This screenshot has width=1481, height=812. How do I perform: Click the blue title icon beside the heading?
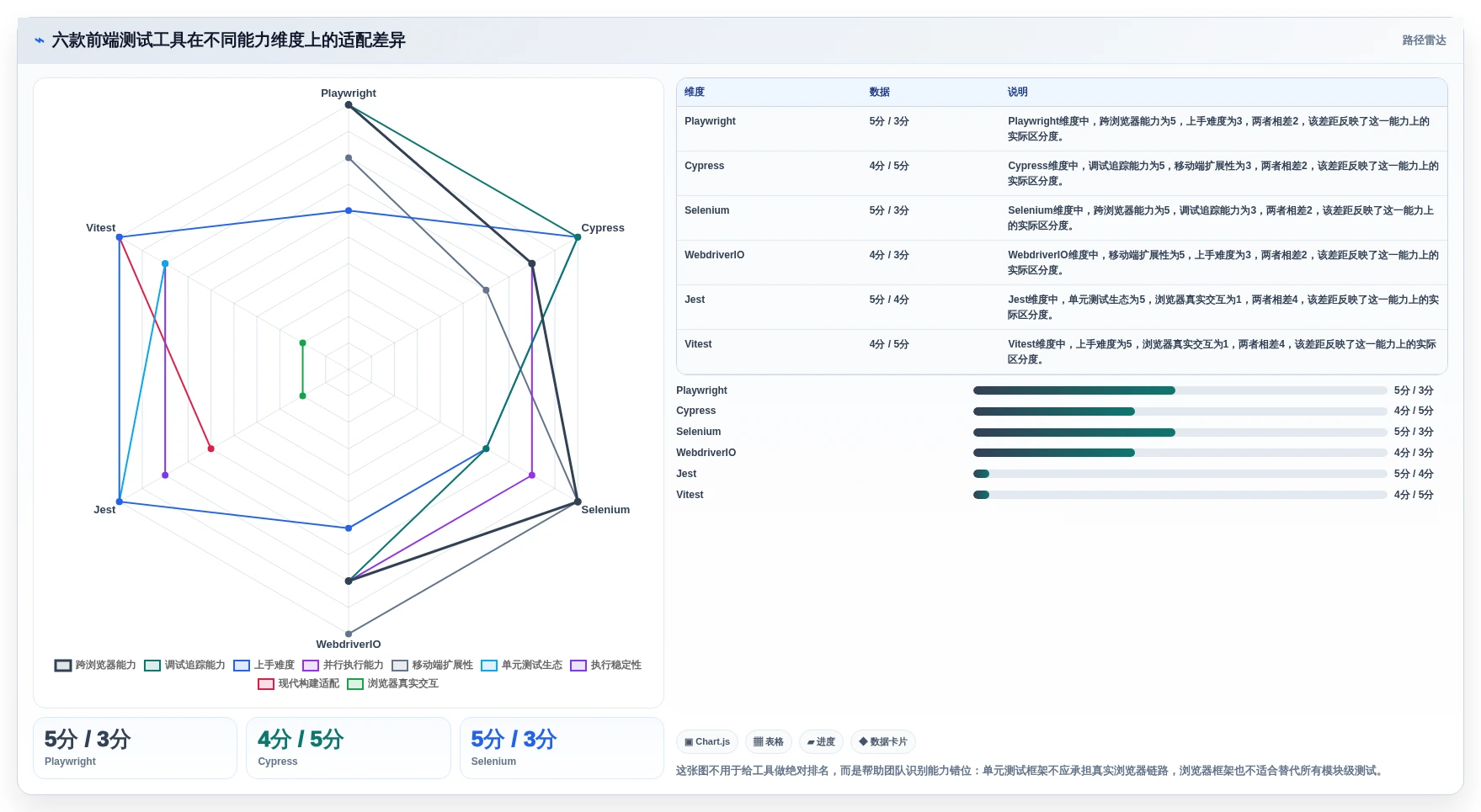point(39,40)
